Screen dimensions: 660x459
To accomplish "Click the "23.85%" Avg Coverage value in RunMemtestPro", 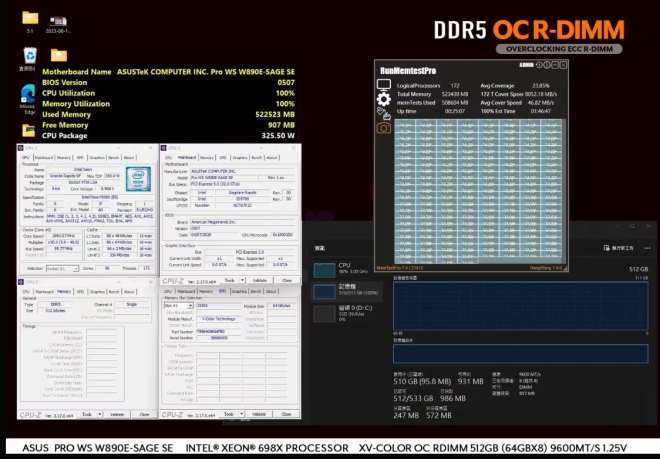I will pos(540,85).
